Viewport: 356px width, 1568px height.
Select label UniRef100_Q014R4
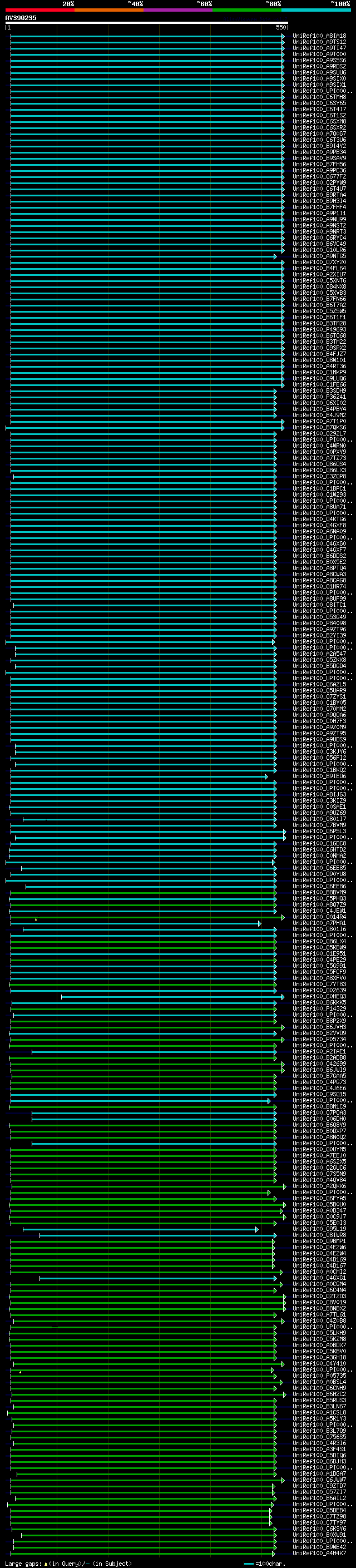[x=319, y=917]
